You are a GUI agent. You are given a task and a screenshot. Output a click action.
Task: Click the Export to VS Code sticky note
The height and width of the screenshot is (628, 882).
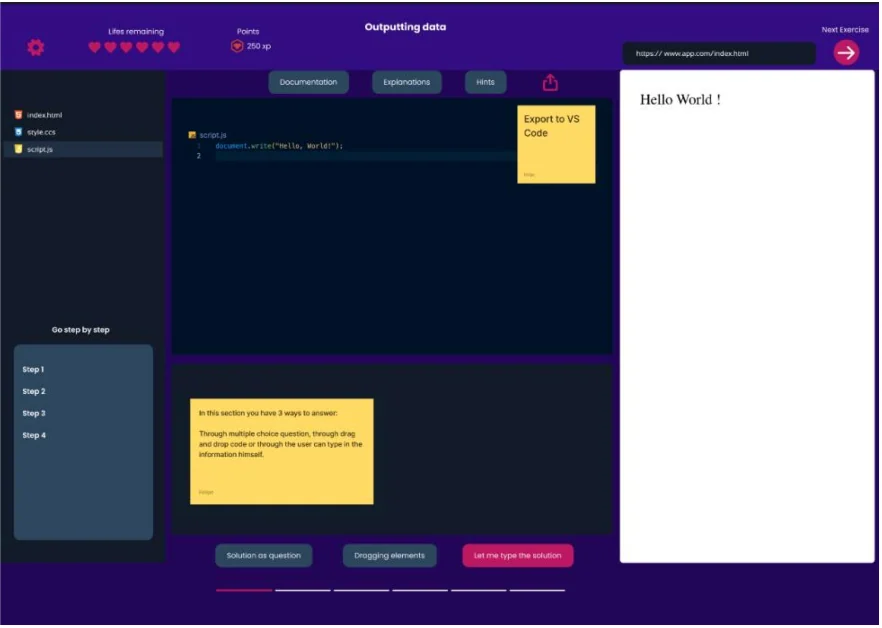556,144
